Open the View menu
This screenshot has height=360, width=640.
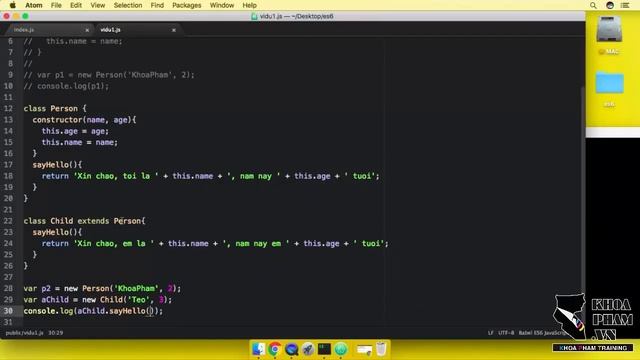(x=98, y=5)
